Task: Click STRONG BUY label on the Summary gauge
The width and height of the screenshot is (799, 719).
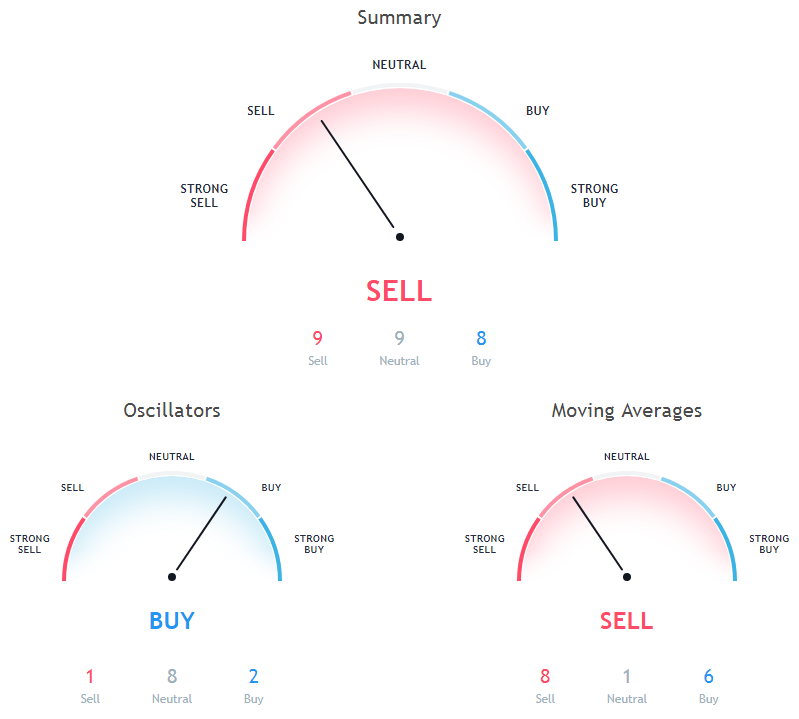Action: point(594,195)
